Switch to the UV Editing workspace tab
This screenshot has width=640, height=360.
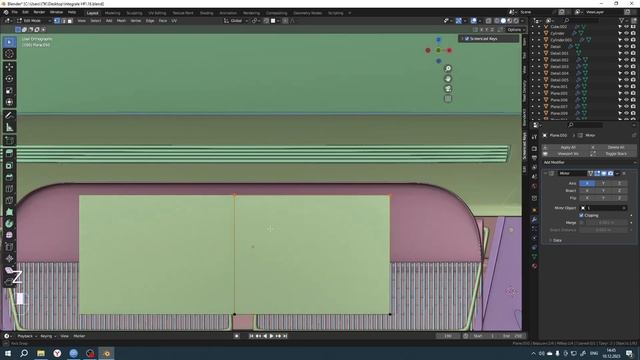157,13
